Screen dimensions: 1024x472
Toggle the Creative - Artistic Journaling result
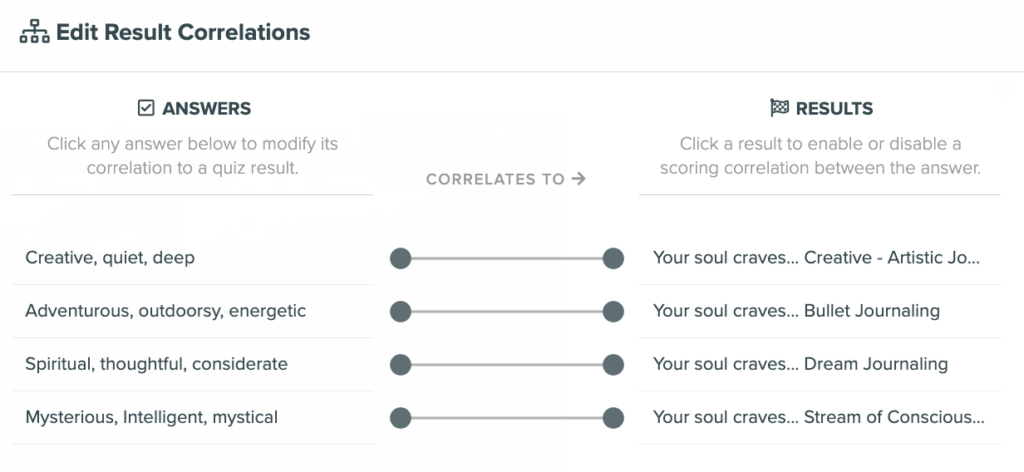pyautogui.click(x=820, y=258)
